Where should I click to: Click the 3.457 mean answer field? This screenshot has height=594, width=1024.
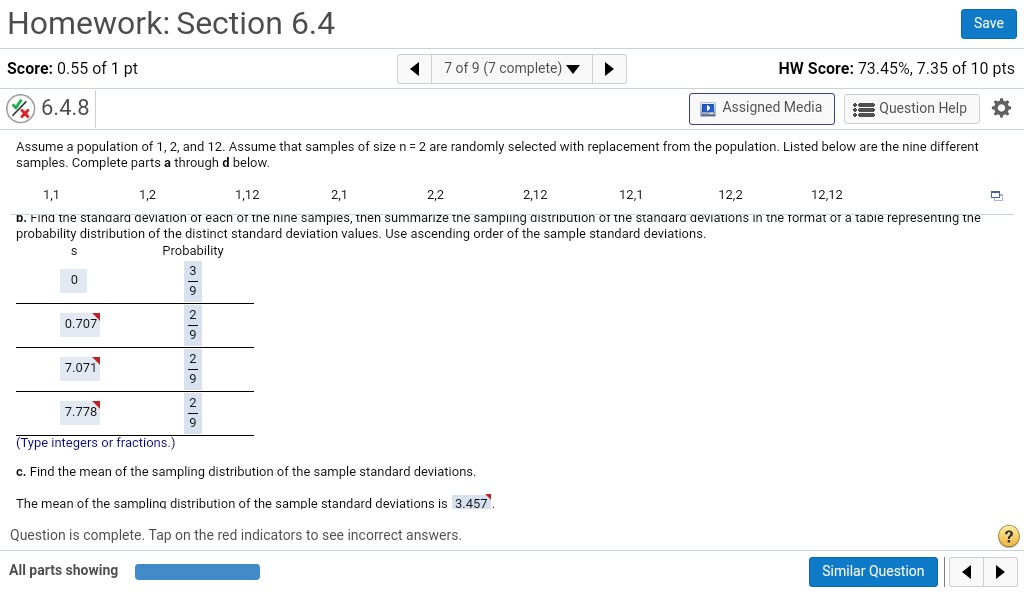pyautogui.click(x=471, y=503)
